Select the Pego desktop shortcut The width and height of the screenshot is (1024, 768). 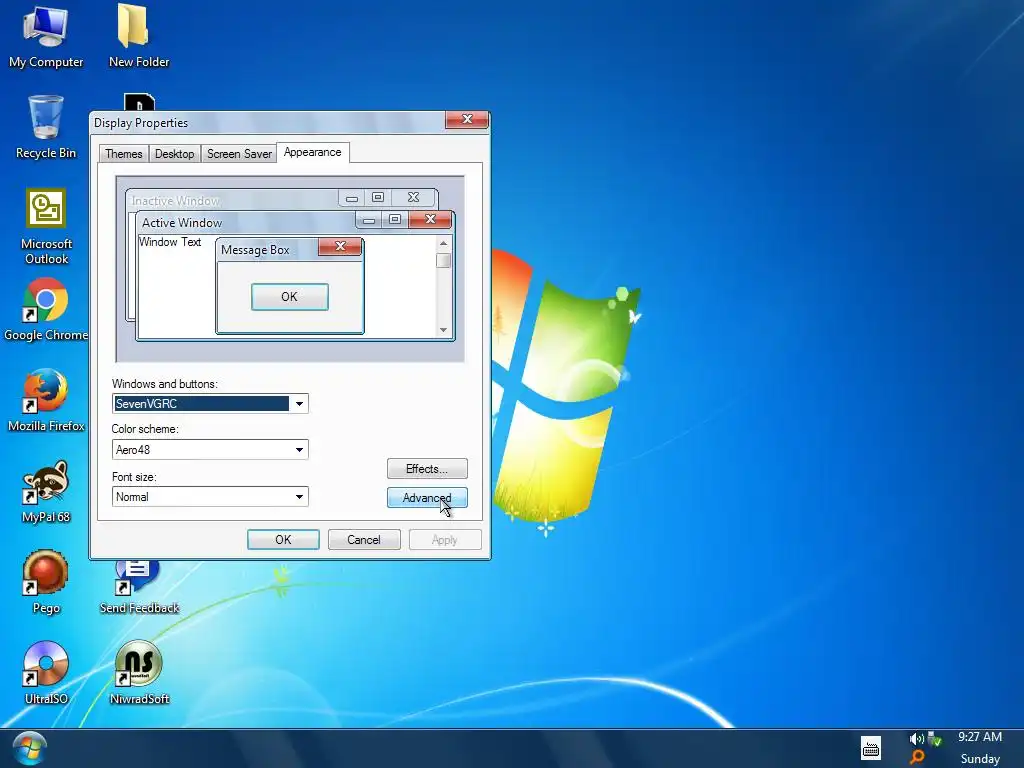46,582
